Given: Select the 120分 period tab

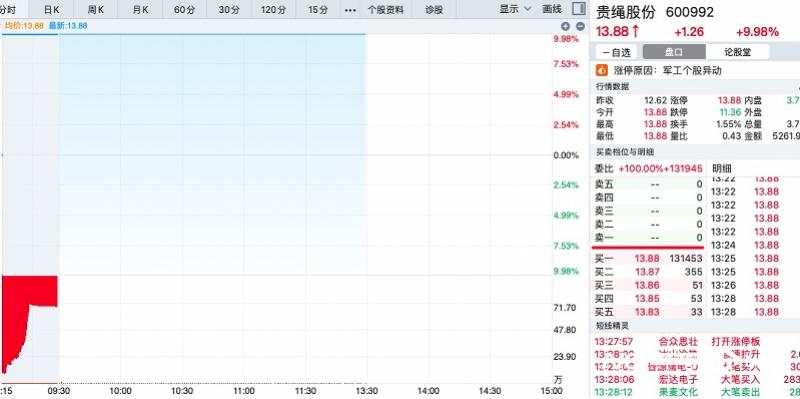Looking at the screenshot, I should pyautogui.click(x=273, y=10).
